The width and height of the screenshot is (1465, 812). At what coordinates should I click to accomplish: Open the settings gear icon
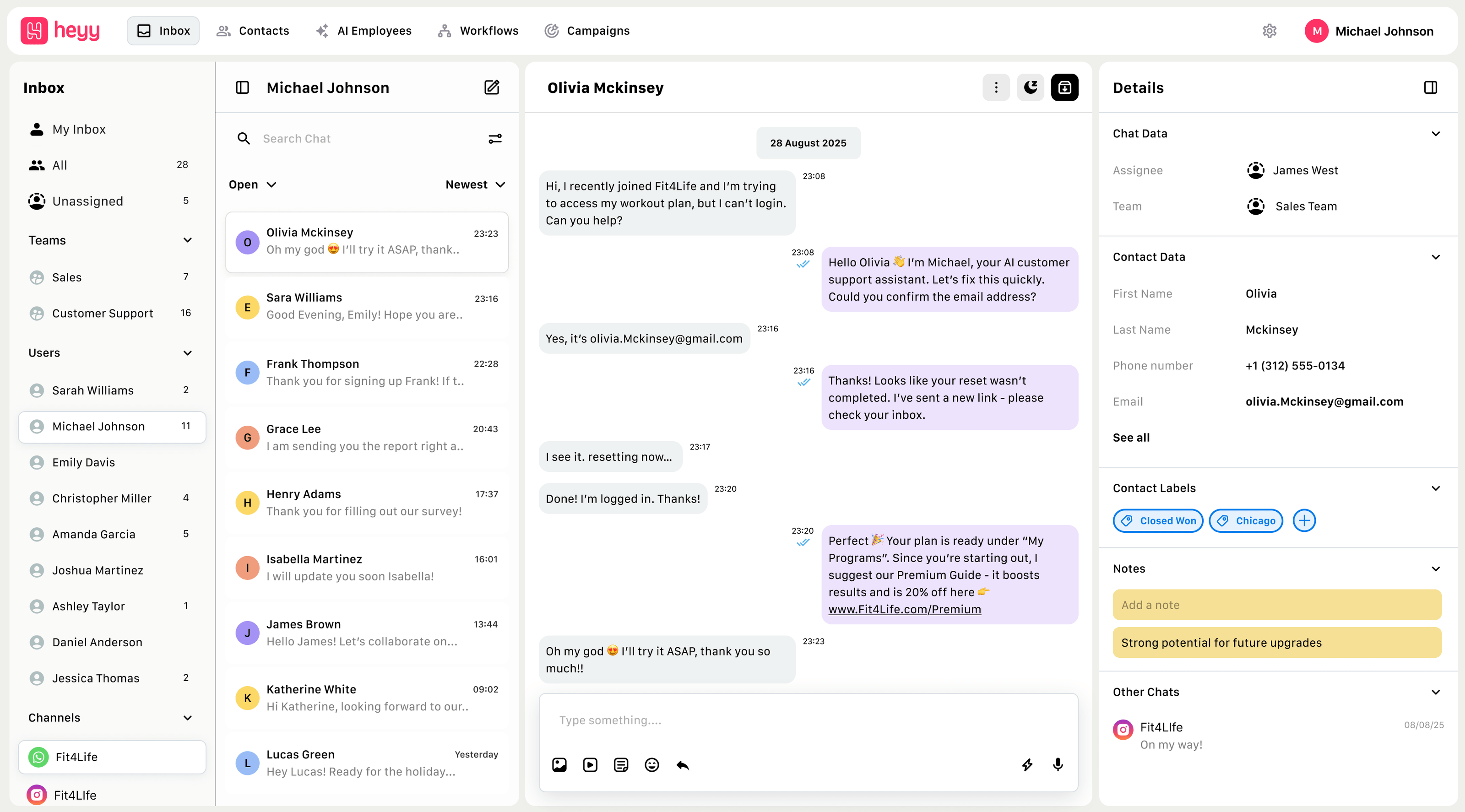coord(1270,31)
